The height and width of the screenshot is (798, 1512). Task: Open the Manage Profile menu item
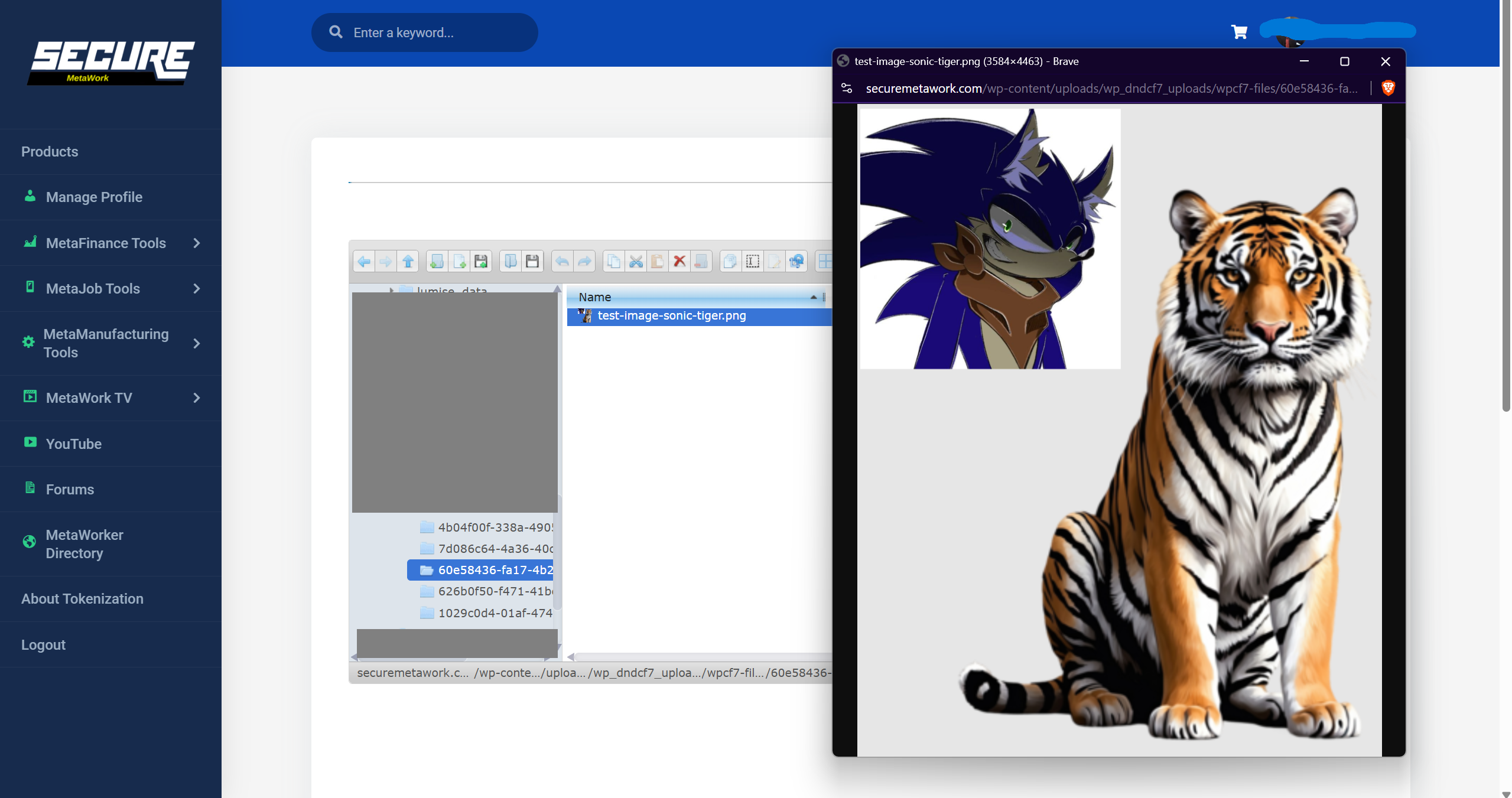point(94,197)
